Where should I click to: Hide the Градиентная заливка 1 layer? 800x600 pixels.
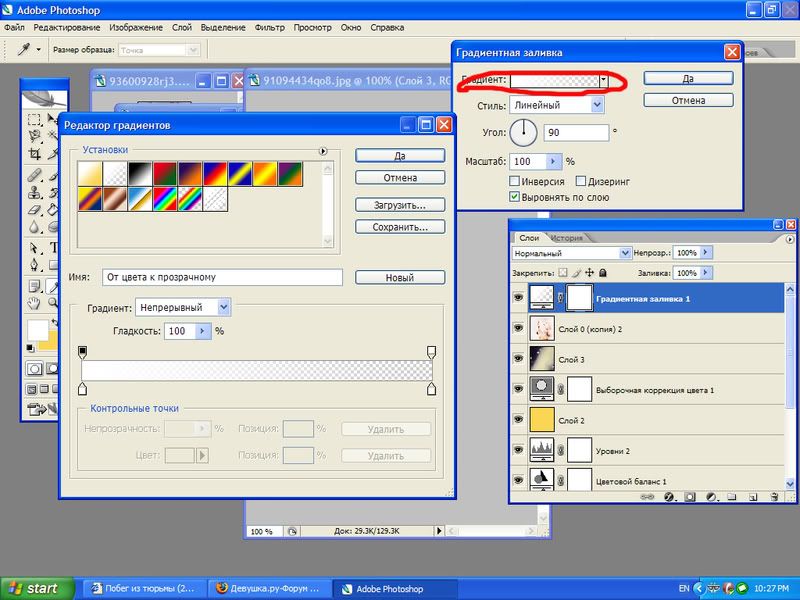[x=518, y=297]
